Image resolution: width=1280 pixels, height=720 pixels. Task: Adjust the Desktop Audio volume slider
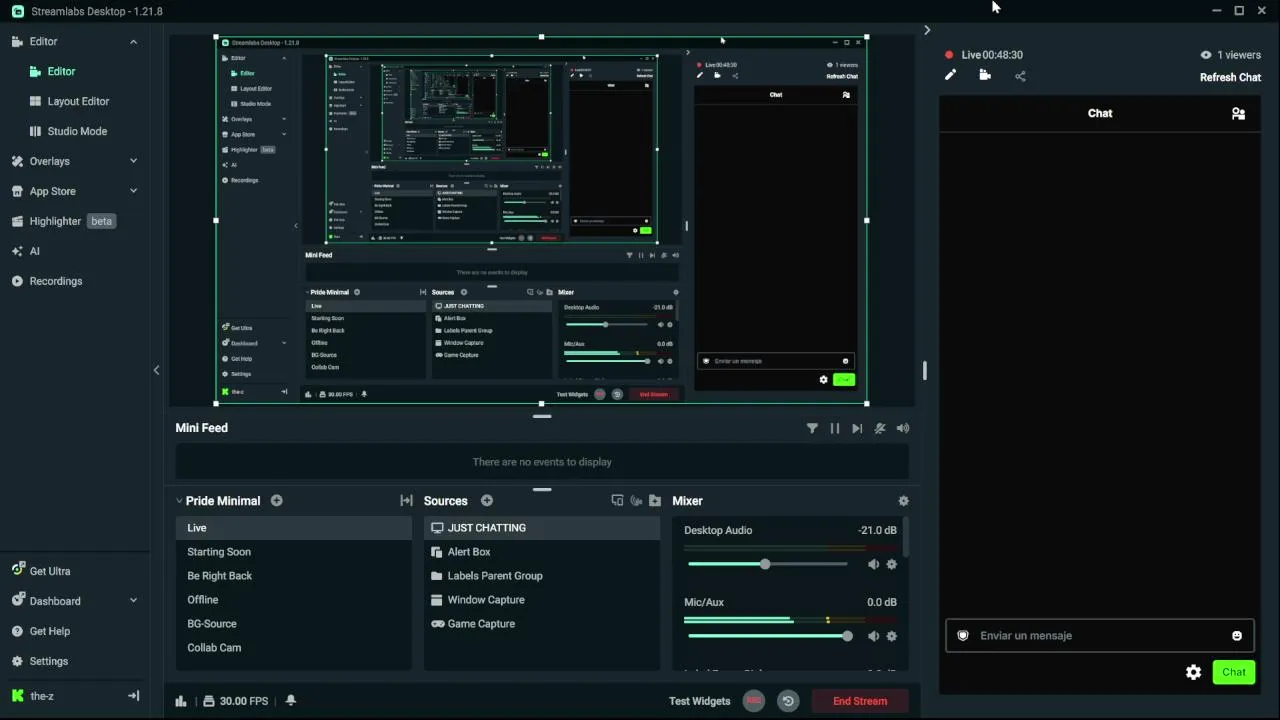[x=767, y=565]
